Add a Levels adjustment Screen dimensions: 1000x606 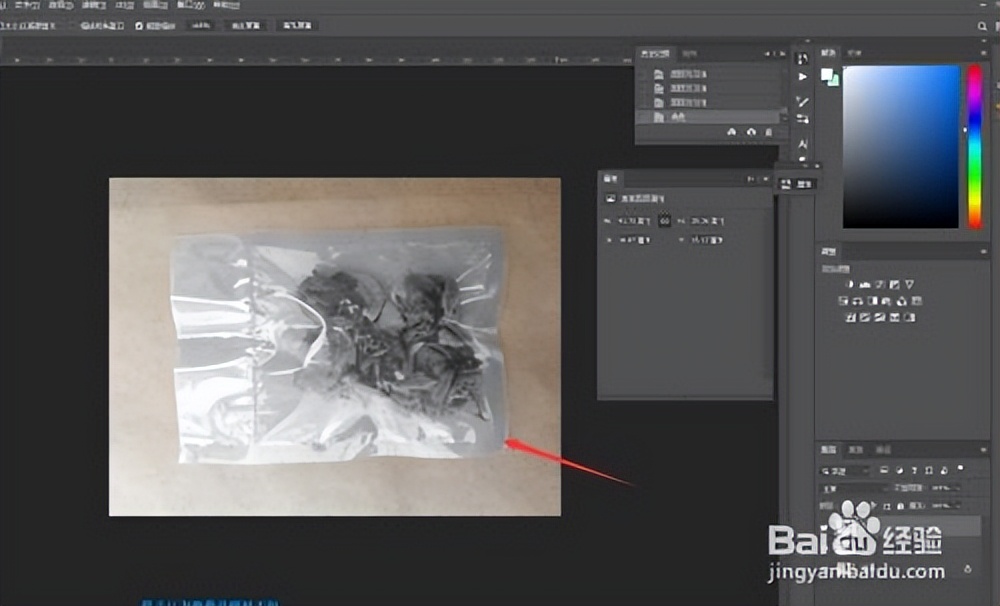pos(865,285)
